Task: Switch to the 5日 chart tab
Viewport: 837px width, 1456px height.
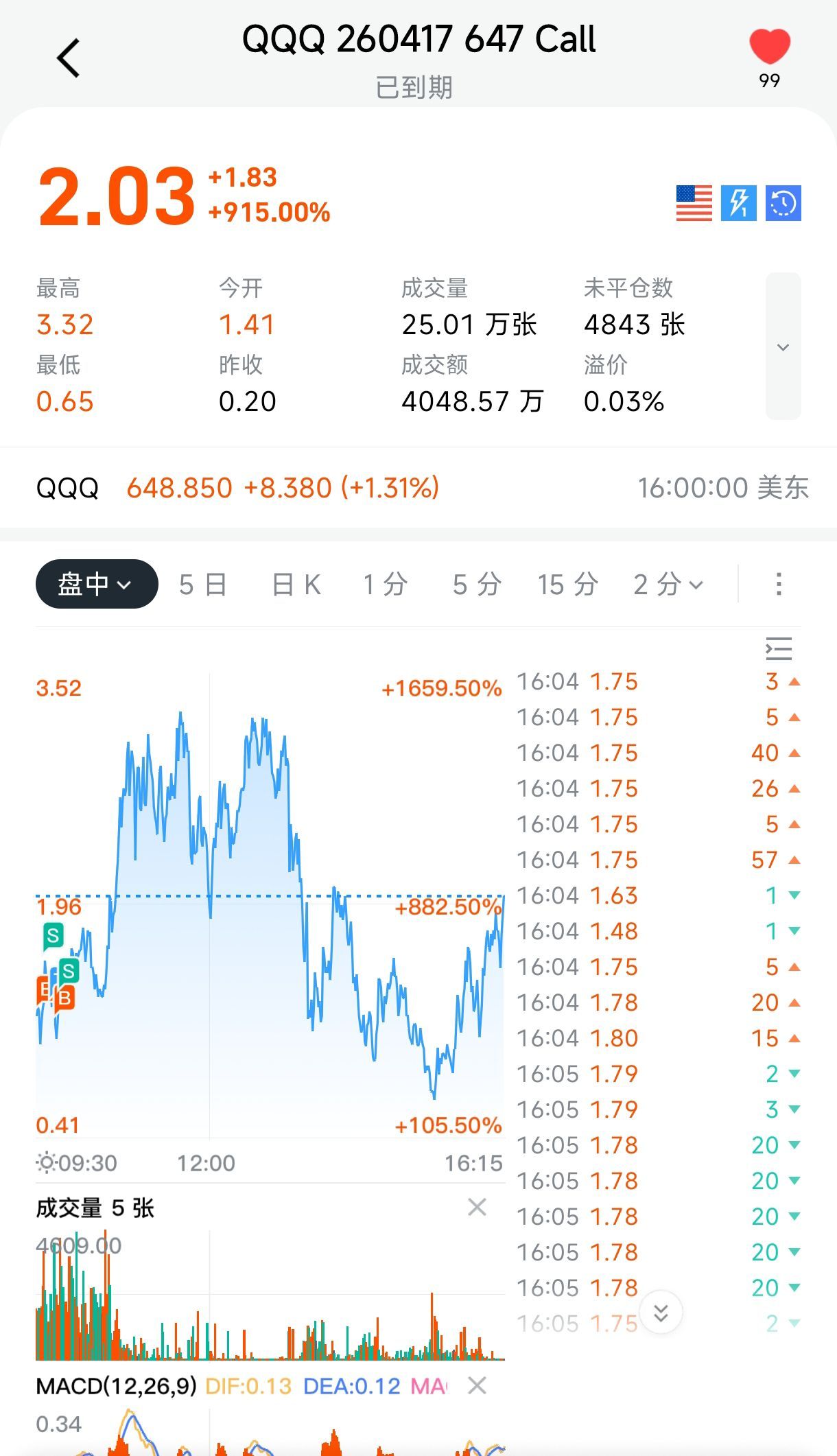Action: (203, 585)
